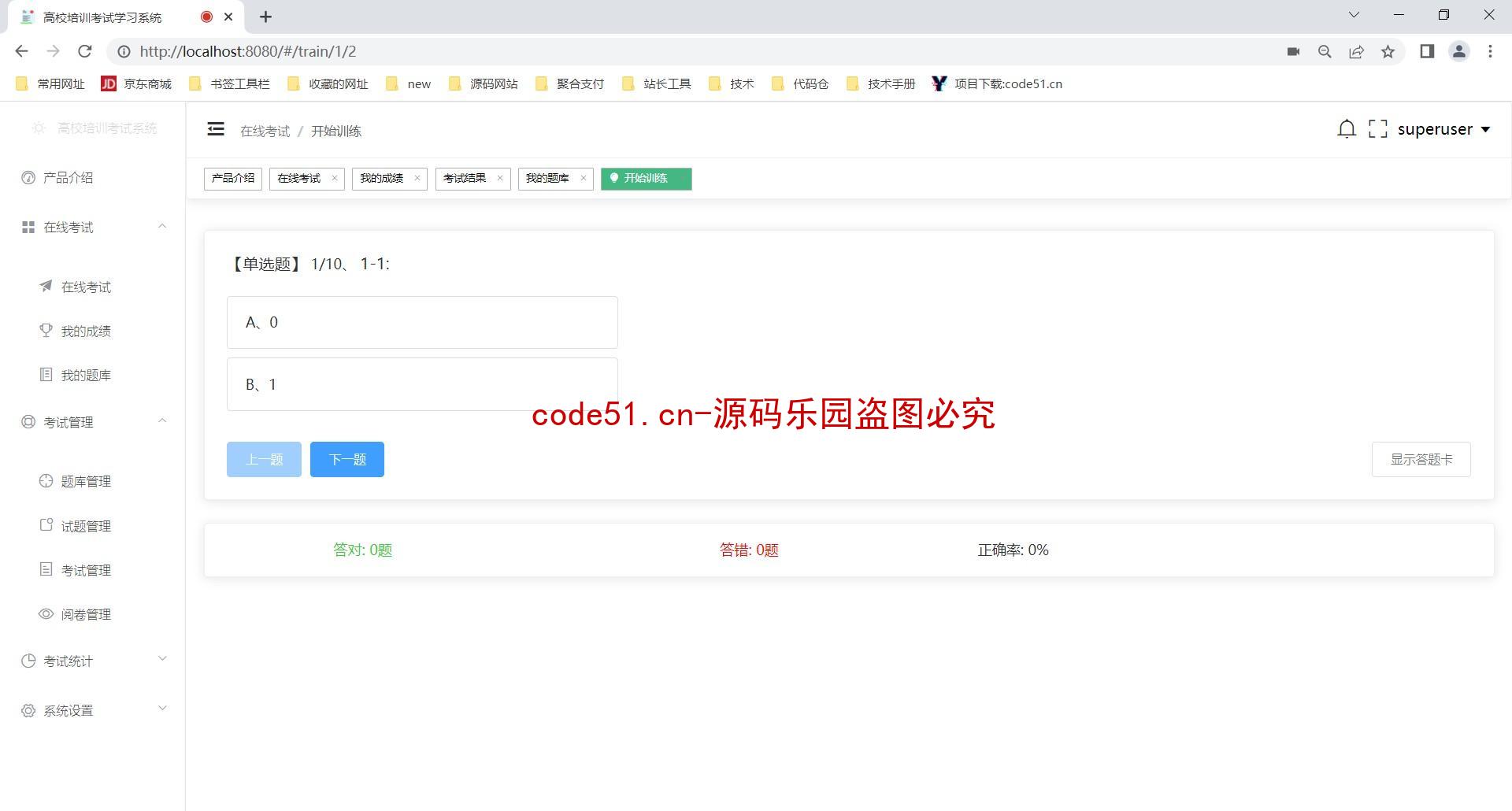This screenshot has width=1512, height=811.
Task: Choose answer option A、0
Action: (422, 323)
